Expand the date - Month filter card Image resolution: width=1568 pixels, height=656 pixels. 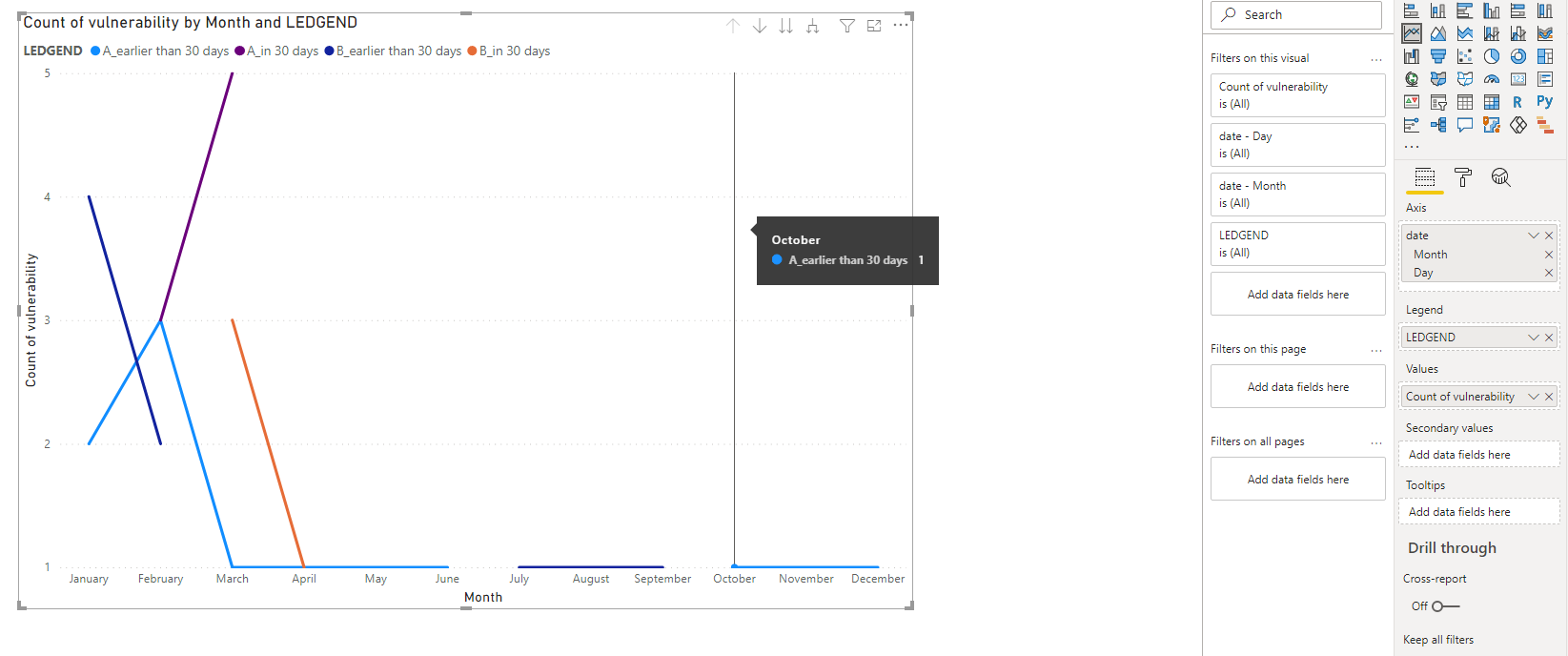(1298, 195)
